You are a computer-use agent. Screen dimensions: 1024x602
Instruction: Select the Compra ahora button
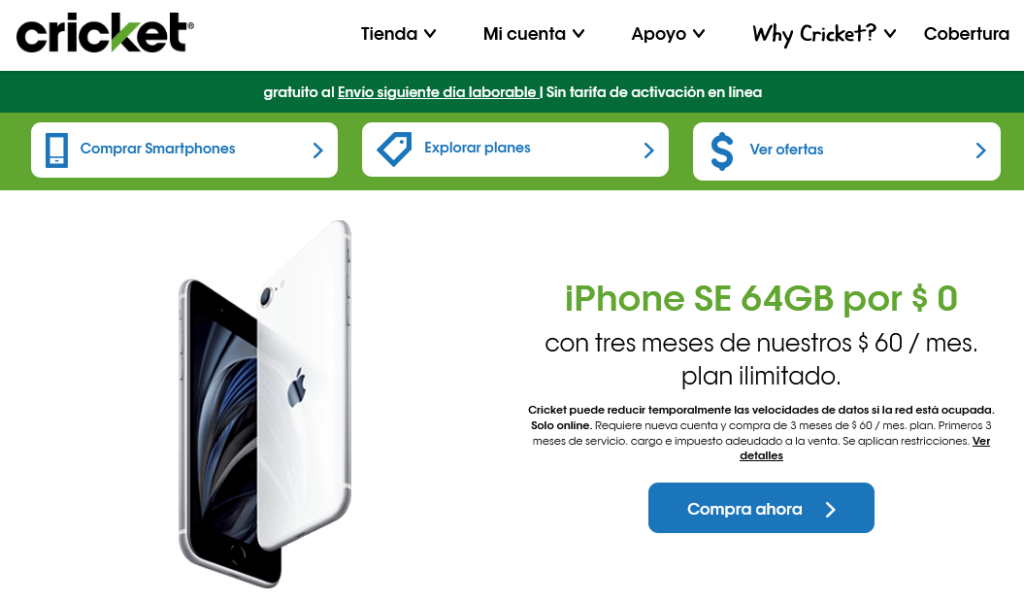click(x=761, y=508)
